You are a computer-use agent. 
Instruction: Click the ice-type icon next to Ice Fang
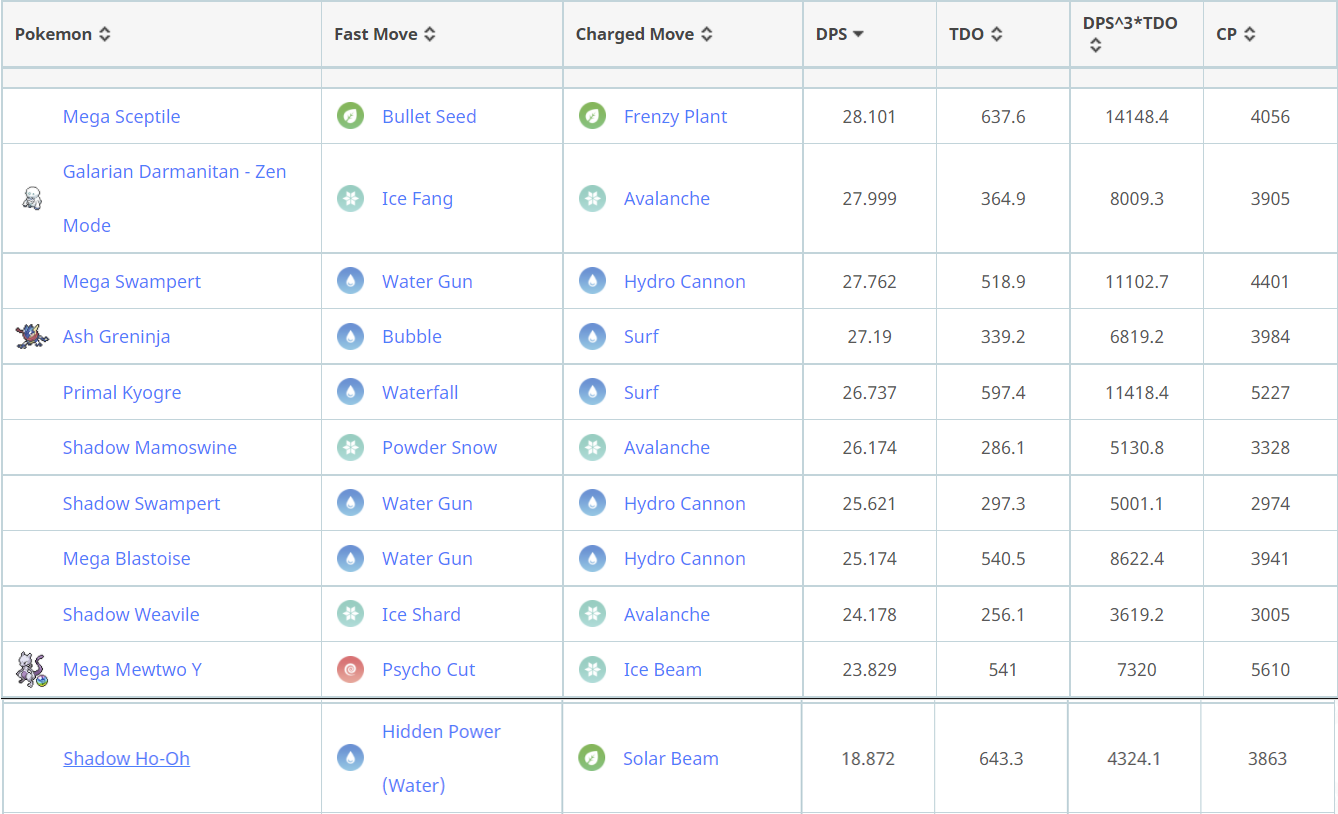pyautogui.click(x=350, y=198)
